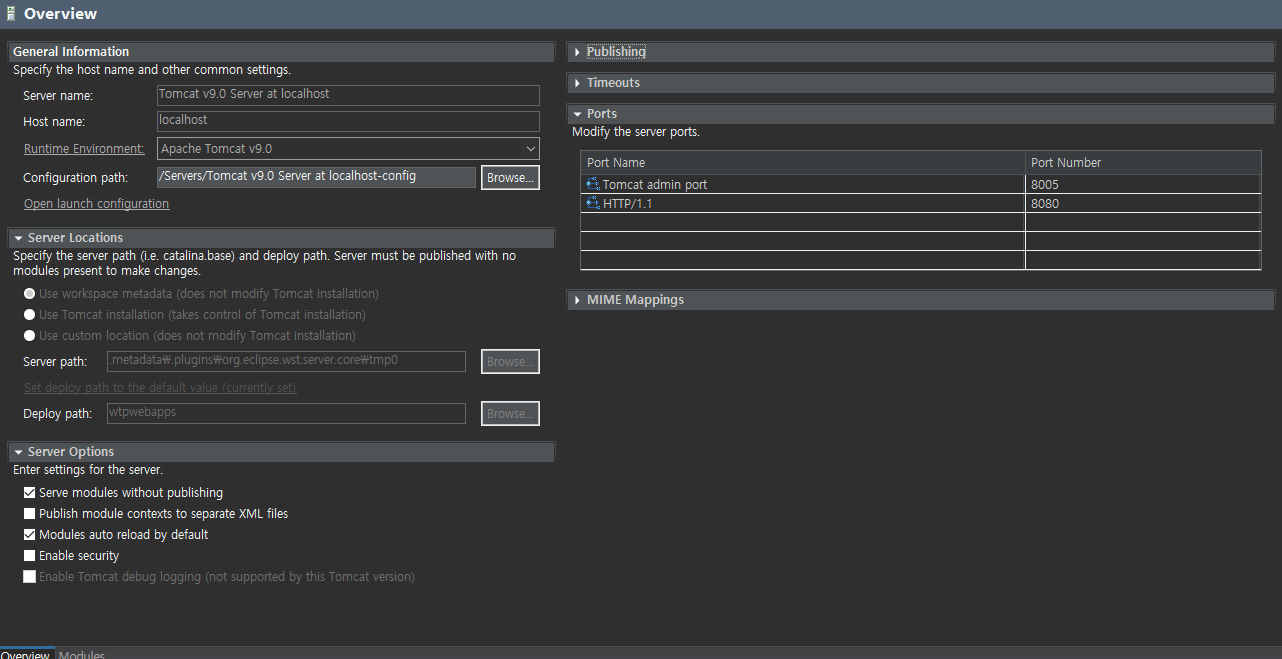Collapse the Server Locations section
Image resolution: width=1282 pixels, height=659 pixels.
19,238
